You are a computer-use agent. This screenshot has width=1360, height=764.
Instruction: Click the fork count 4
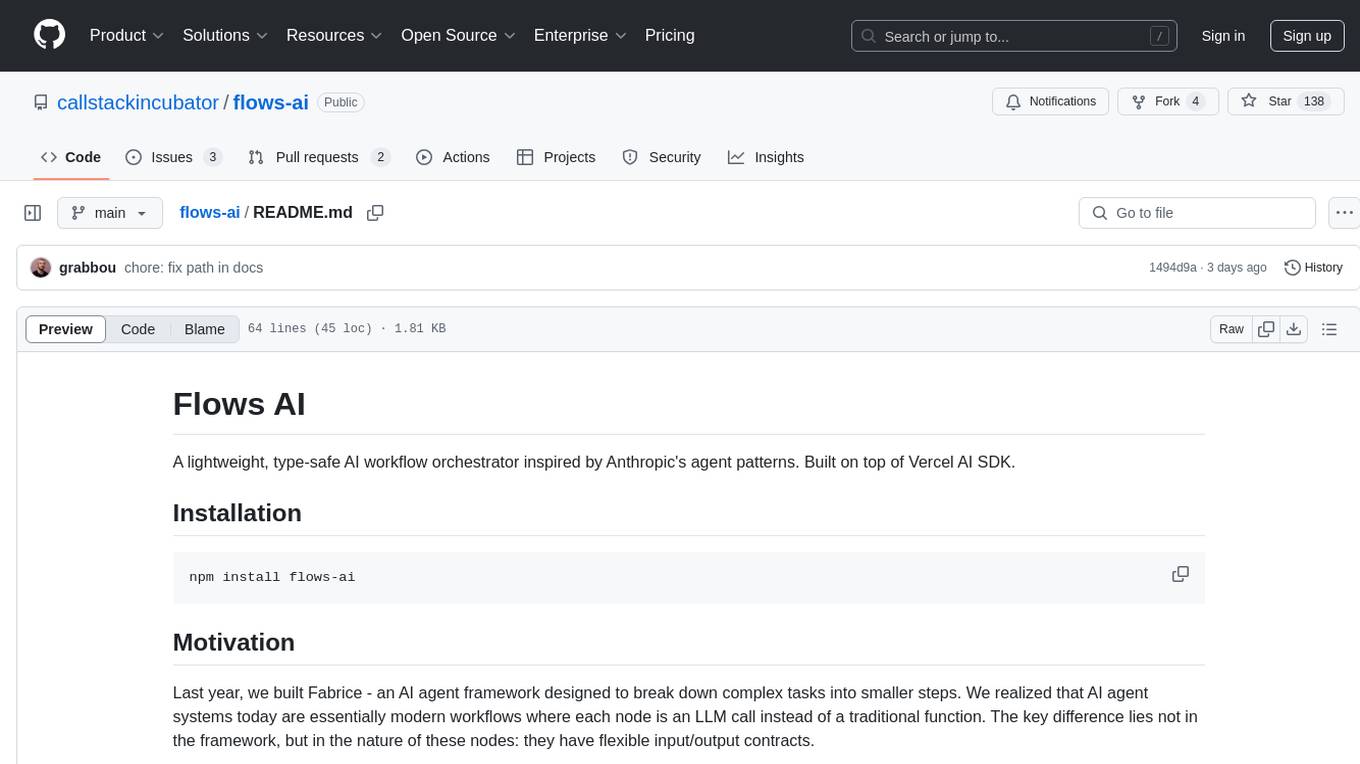click(x=1196, y=102)
